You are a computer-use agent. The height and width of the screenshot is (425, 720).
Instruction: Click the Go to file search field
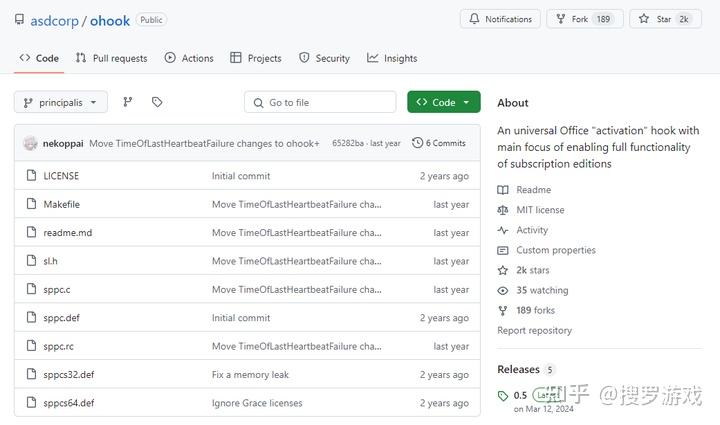pos(320,102)
